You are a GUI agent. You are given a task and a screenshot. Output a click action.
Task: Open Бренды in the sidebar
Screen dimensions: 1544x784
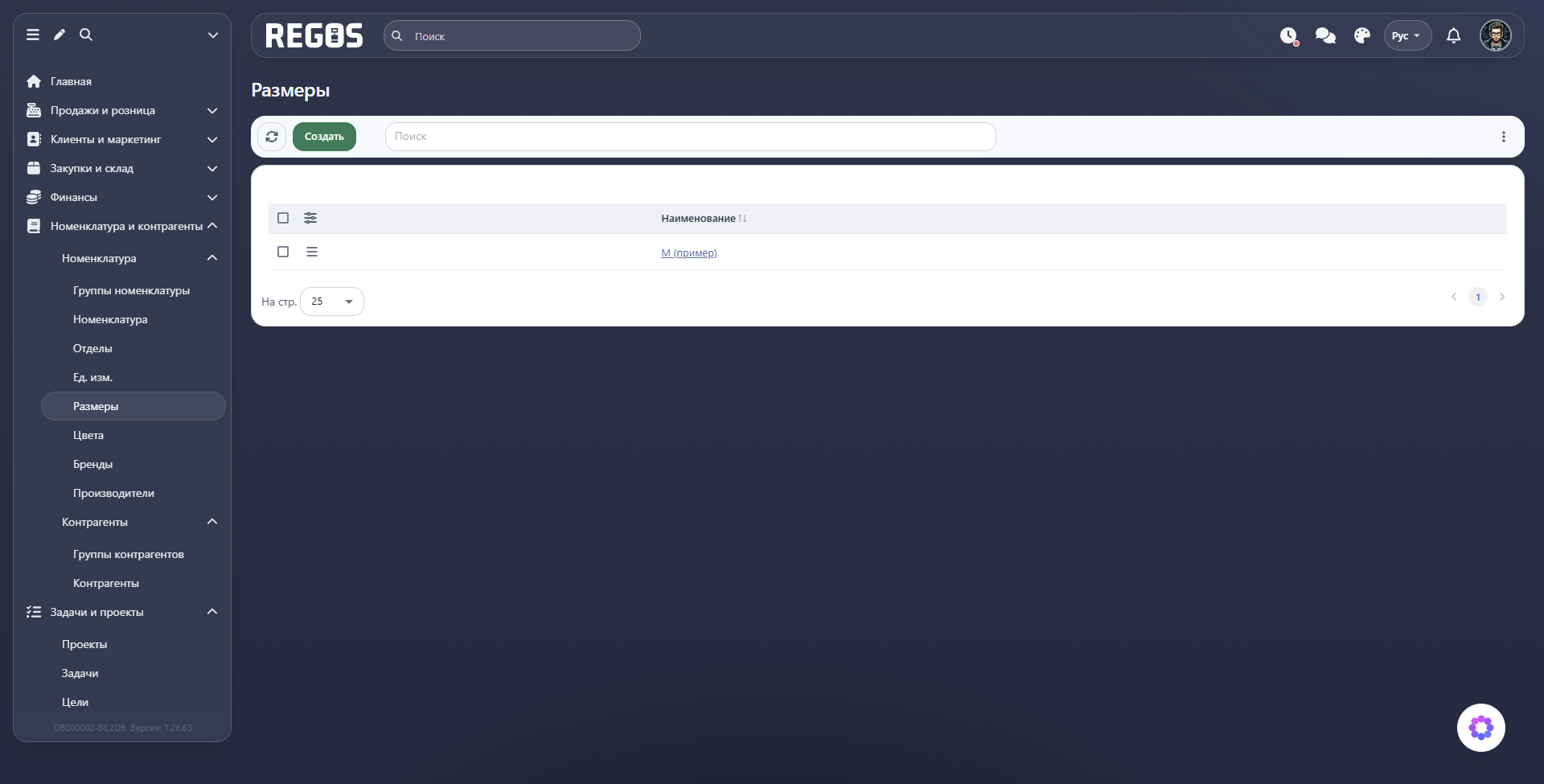(92, 464)
